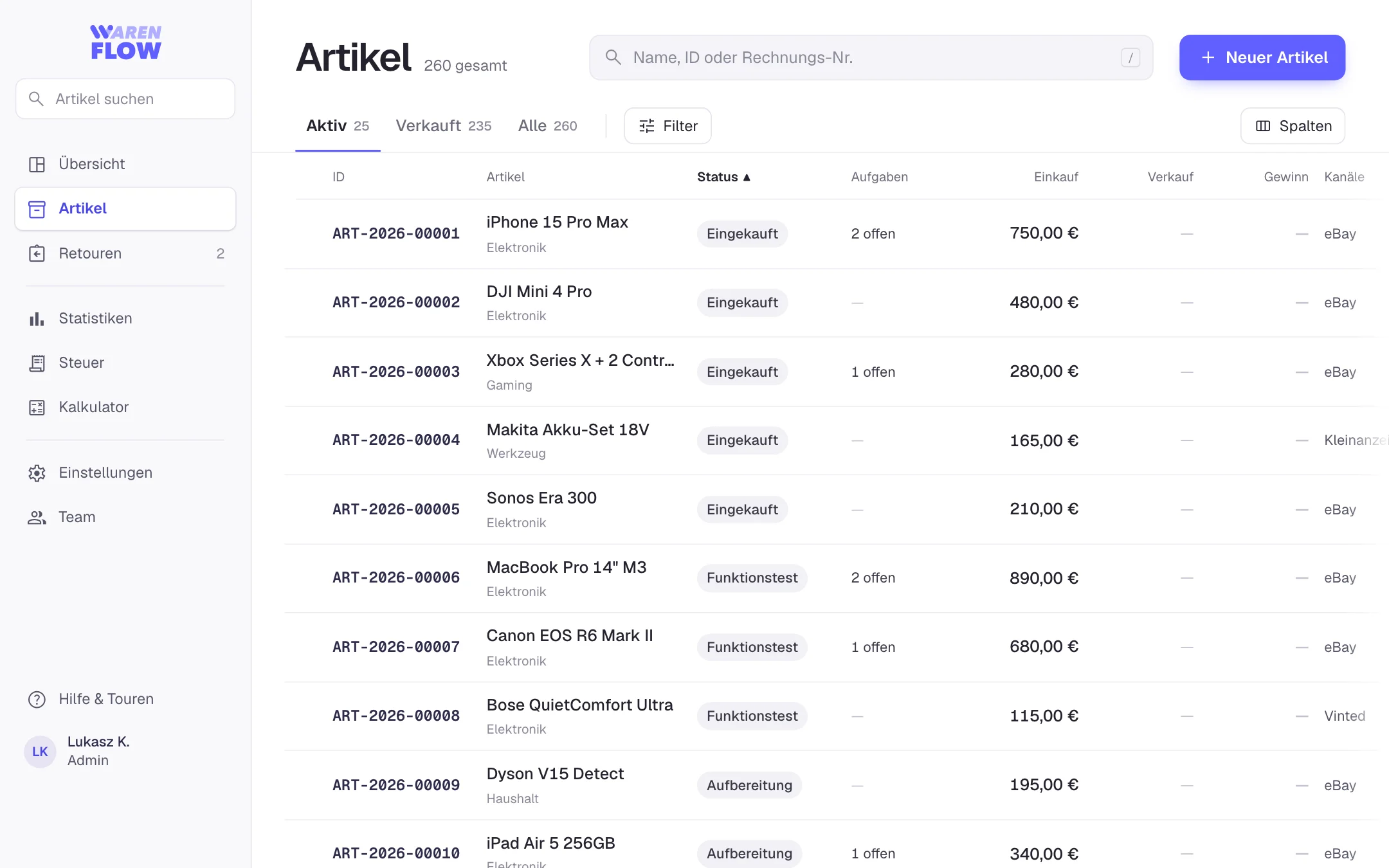Click the Vinted channel for Bose QuietComfort
Viewport: 1389px width, 868px height.
[x=1344, y=716]
